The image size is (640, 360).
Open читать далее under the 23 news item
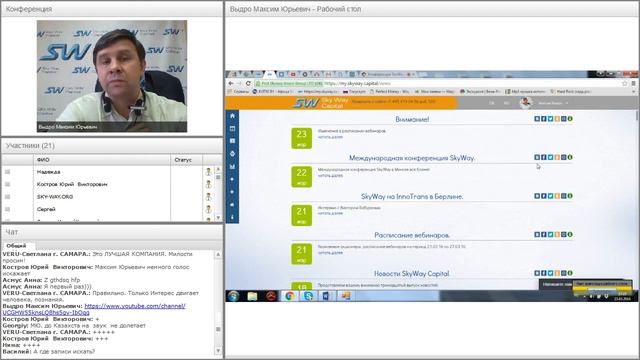coord(330,137)
